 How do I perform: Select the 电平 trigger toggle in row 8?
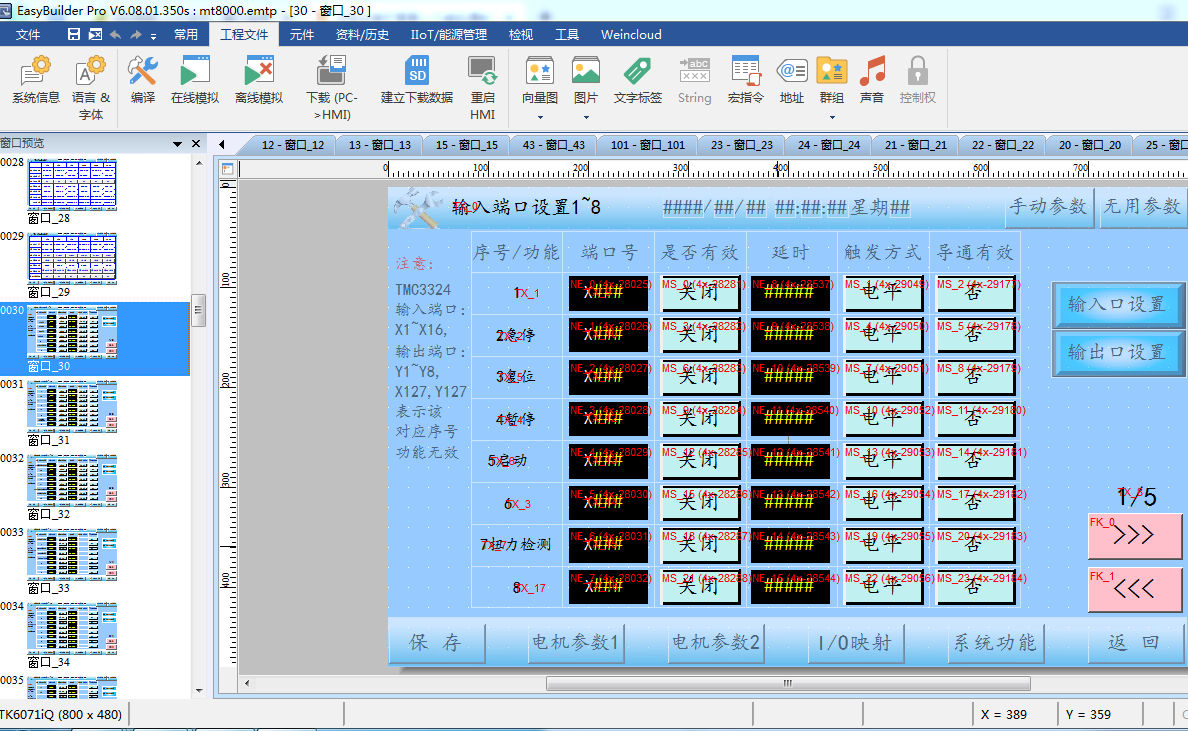882,587
